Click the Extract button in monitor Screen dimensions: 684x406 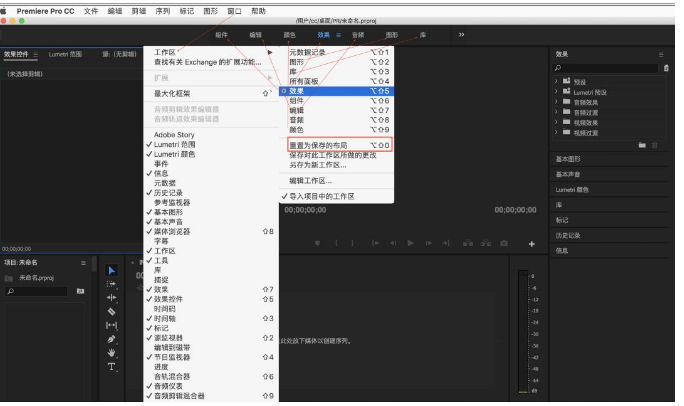(486, 243)
